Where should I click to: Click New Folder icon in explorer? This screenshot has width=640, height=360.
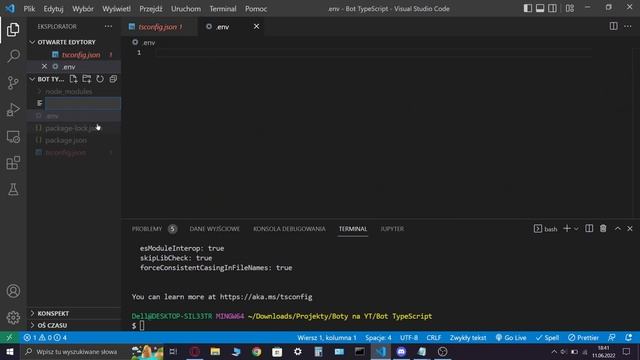pos(87,79)
